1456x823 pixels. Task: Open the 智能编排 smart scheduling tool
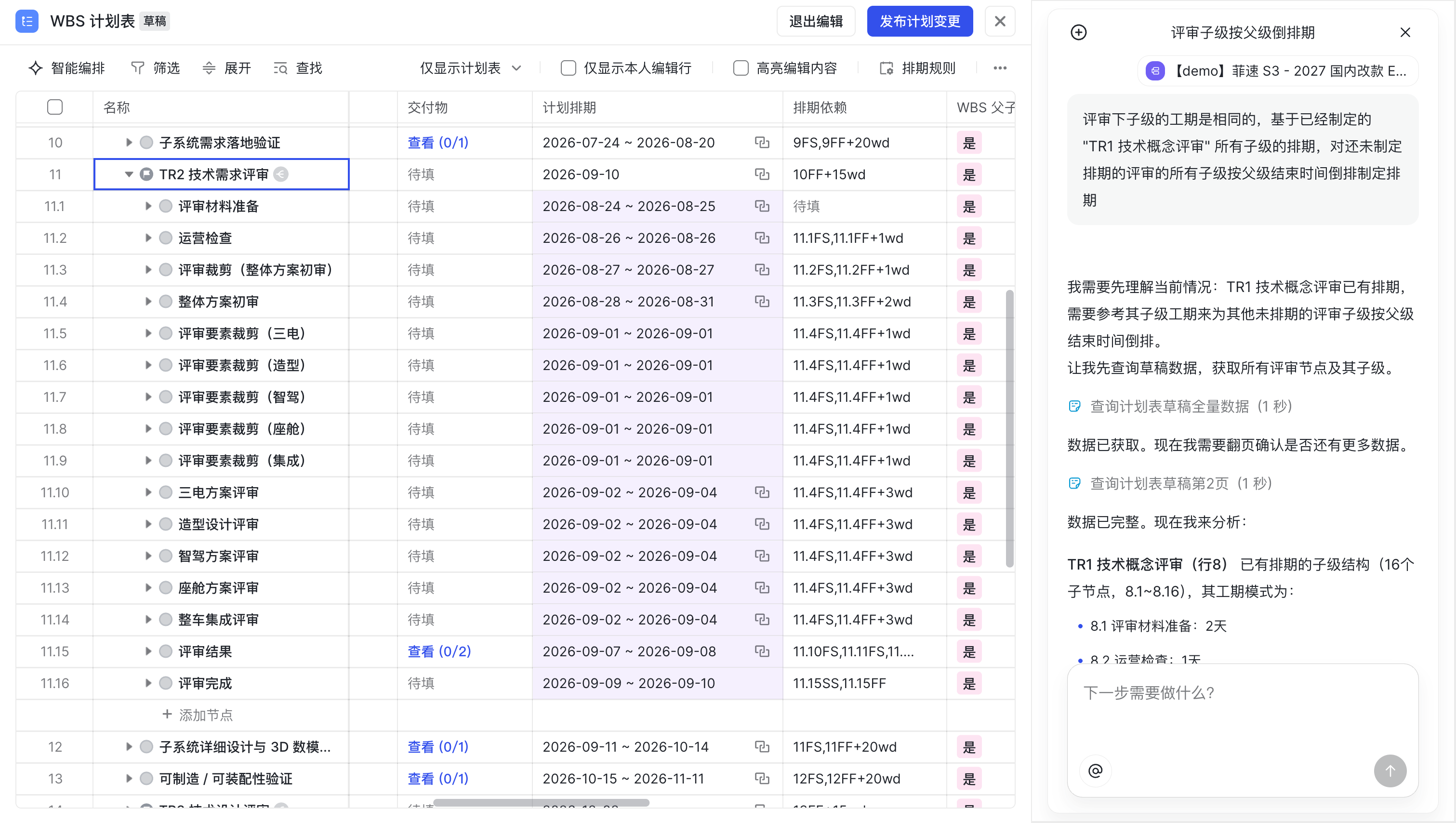tap(66, 68)
